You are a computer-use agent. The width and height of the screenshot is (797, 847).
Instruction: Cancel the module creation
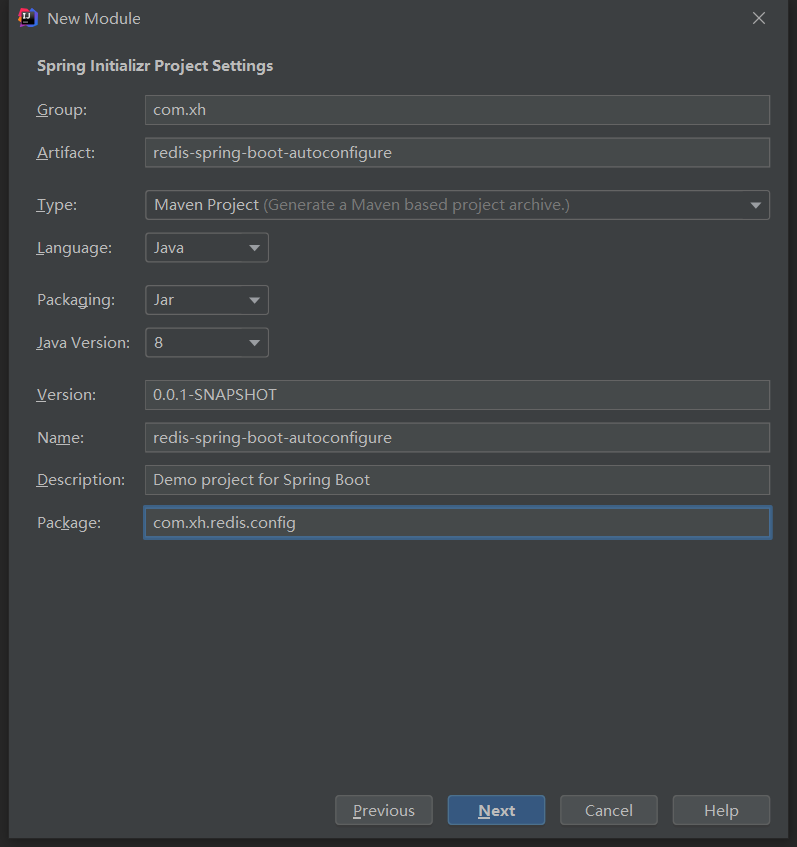(x=608, y=810)
